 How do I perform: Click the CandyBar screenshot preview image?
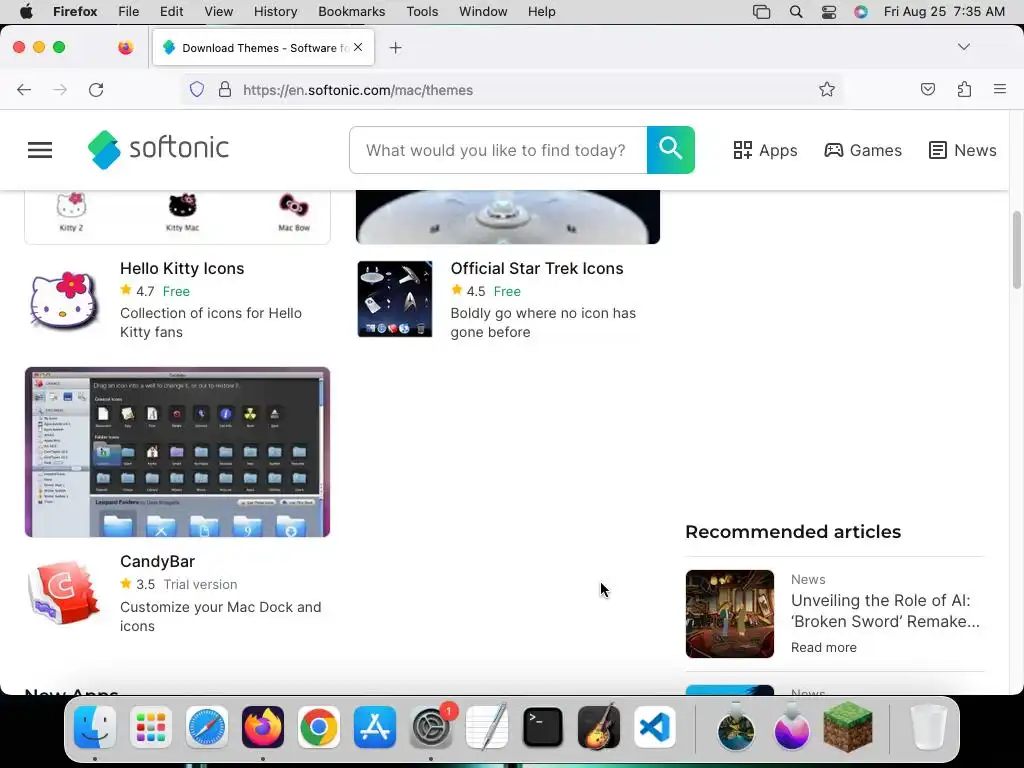[178, 452]
